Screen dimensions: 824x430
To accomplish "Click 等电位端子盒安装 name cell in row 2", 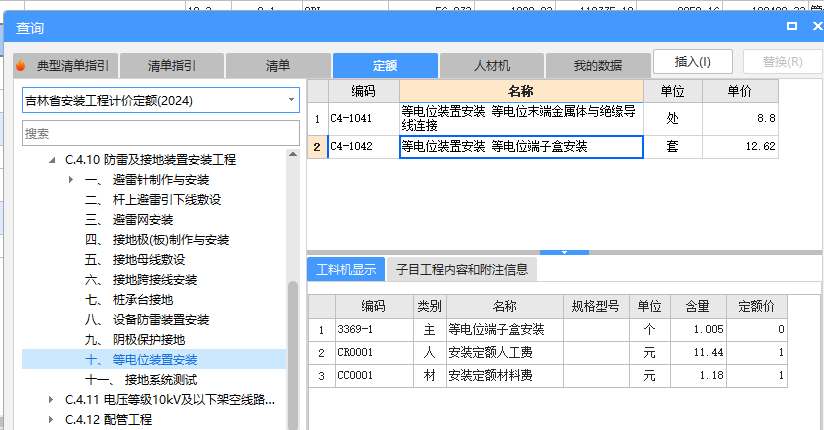I will point(521,147).
